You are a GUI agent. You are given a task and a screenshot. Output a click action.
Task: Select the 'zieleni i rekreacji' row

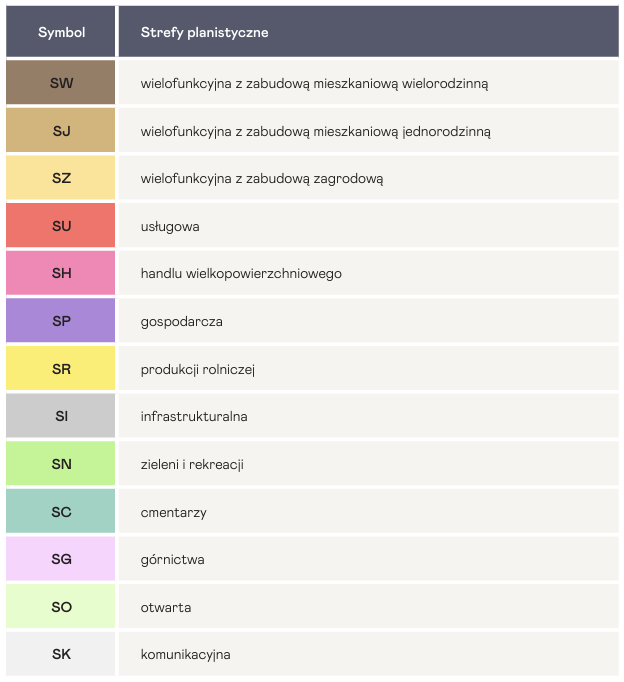coord(192,464)
